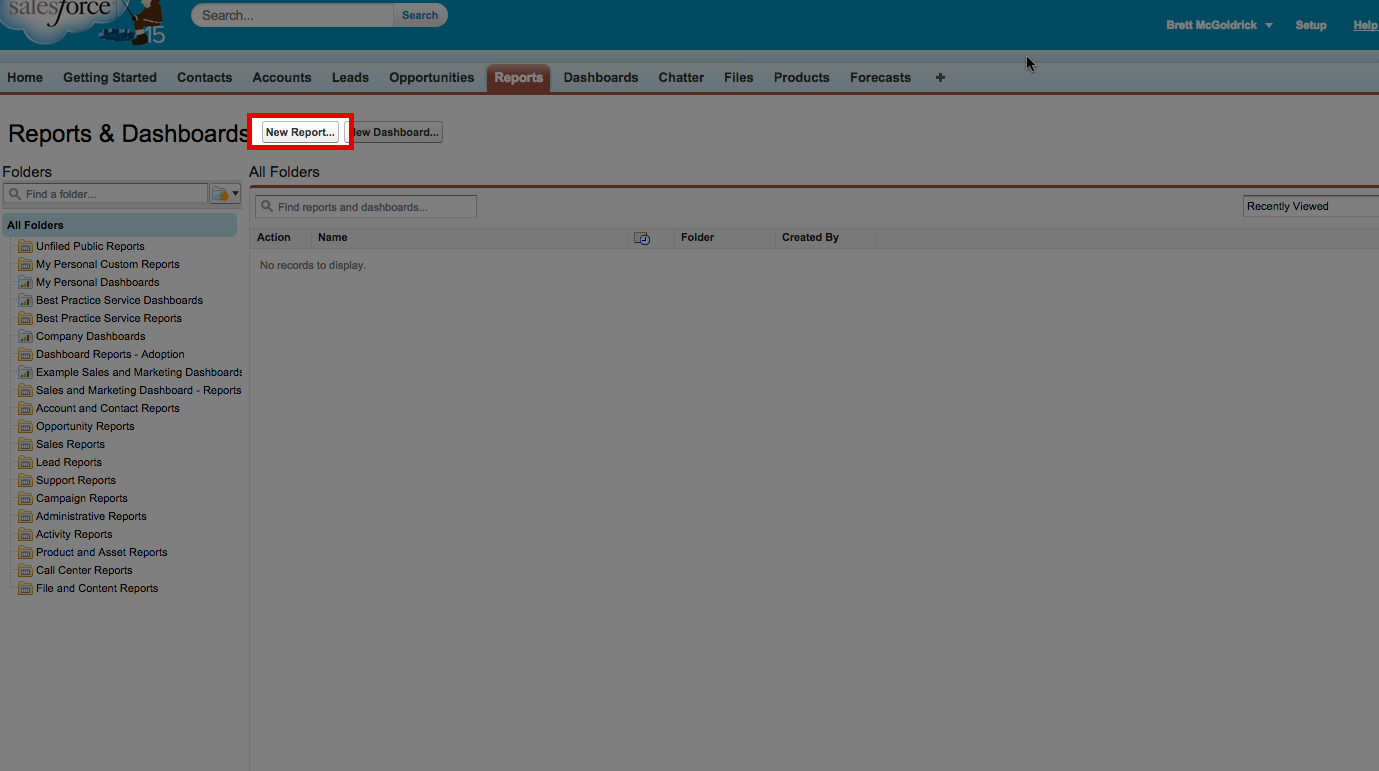Click the Opportunity Reports folder icon
The image size is (1379, 771).
click(26, 426)
